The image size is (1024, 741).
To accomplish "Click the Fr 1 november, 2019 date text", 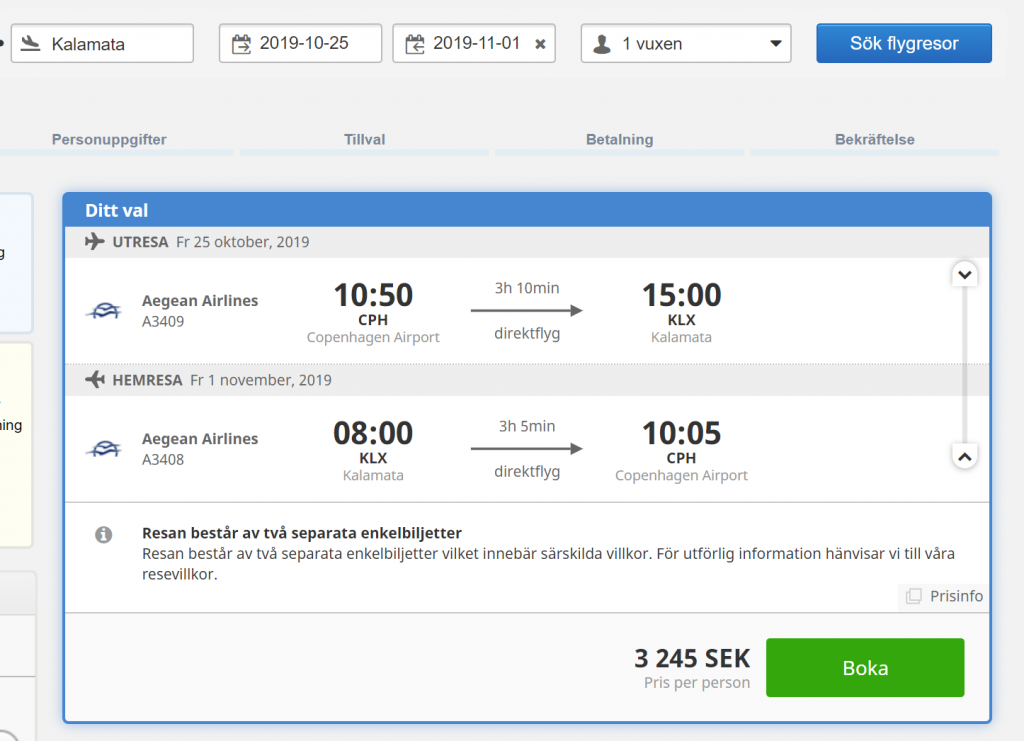I will (261, 380).
